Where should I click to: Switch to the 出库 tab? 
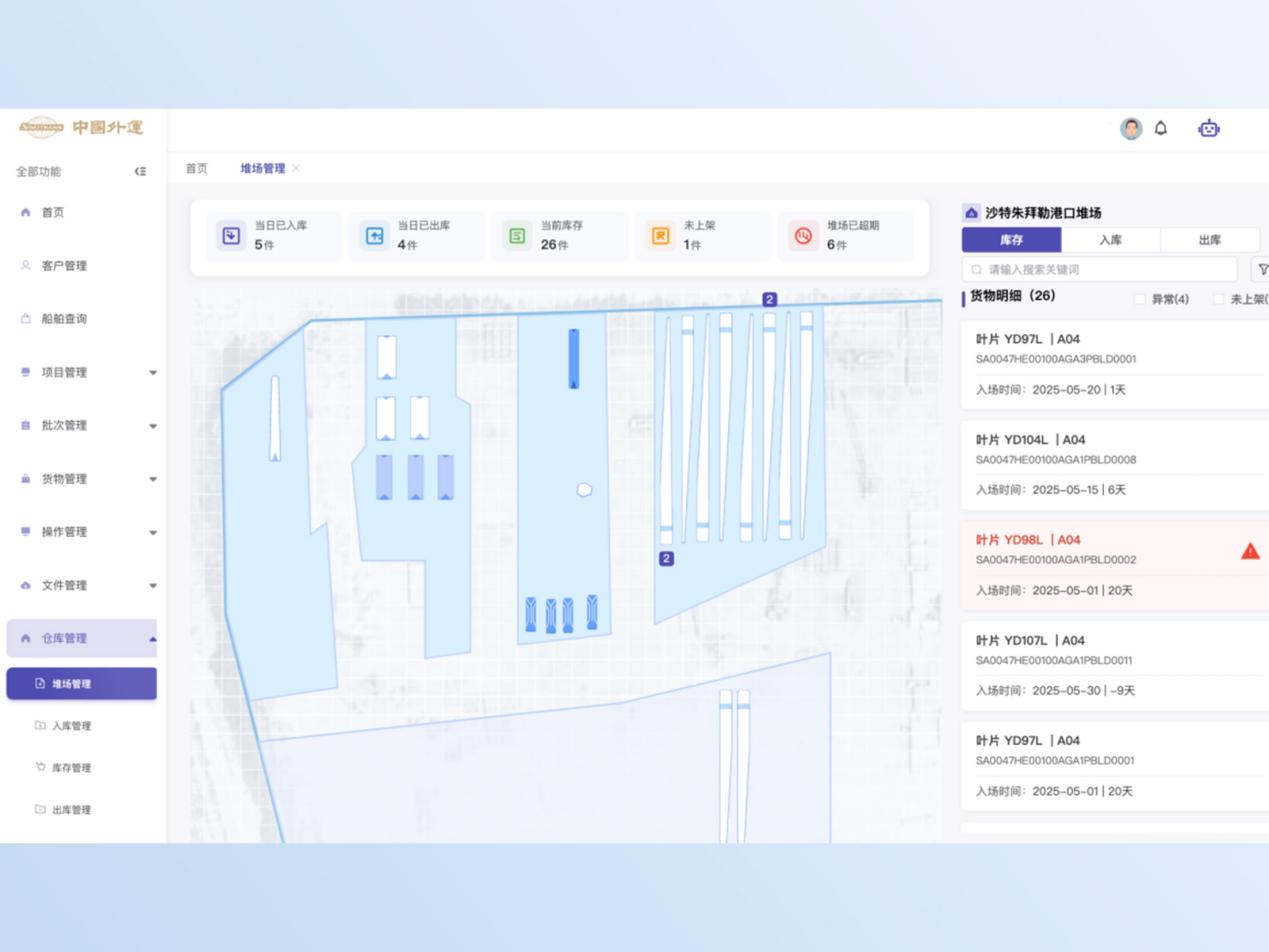tap(1209, 240)
